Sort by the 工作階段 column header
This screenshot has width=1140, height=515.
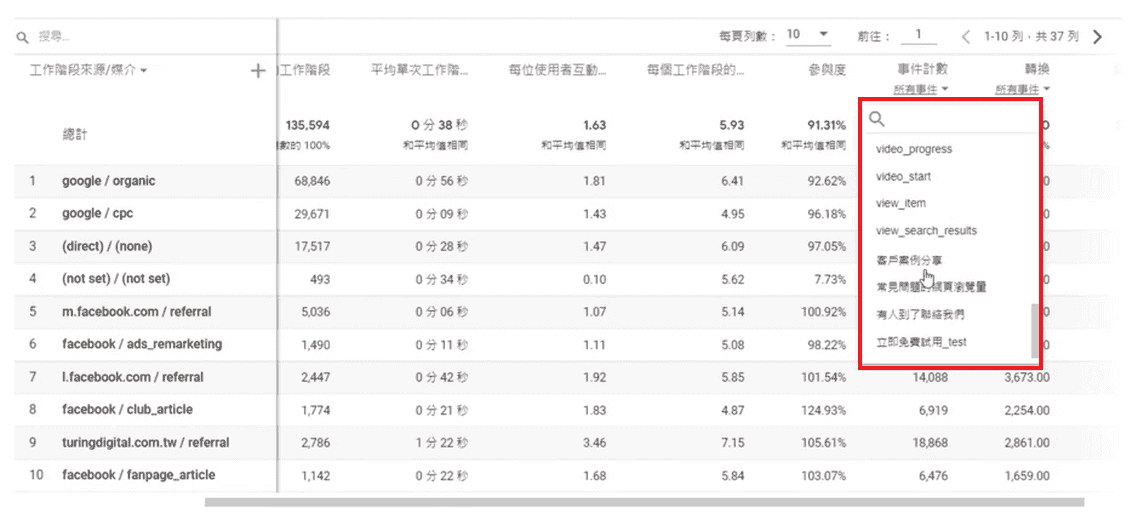[x=305, y=71]
